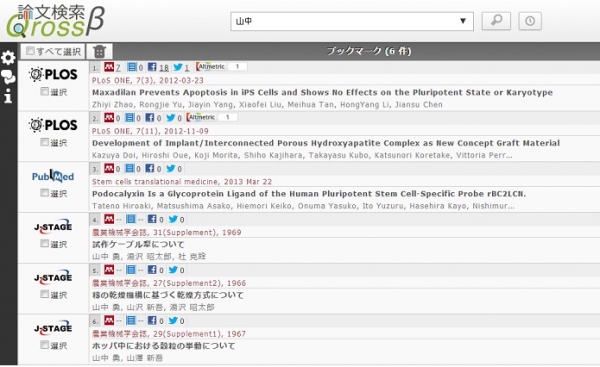This screenshot has width=600, height=367.
Task: Open Podocalyxin Is a Glycoprotein article link
Action: click(309, 194)
